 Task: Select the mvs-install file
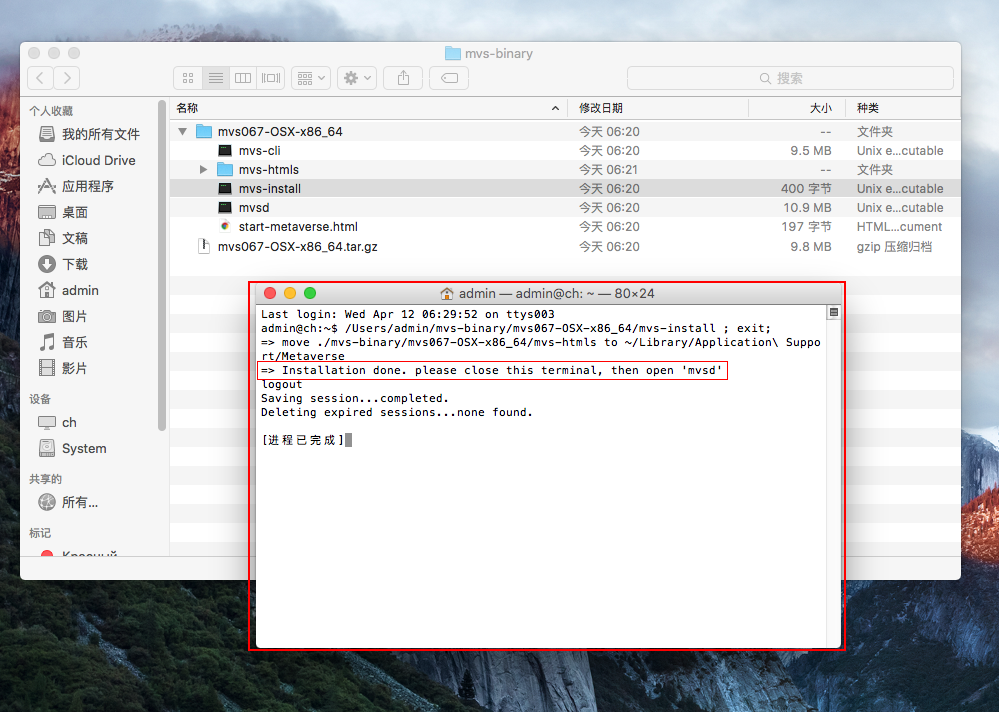click(565, 189)
